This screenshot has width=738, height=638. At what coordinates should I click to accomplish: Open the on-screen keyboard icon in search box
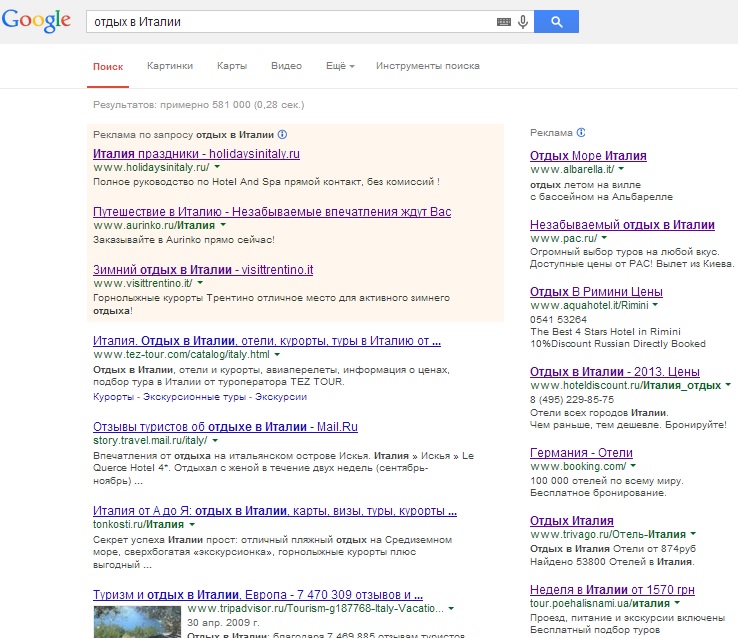(504, 22)
